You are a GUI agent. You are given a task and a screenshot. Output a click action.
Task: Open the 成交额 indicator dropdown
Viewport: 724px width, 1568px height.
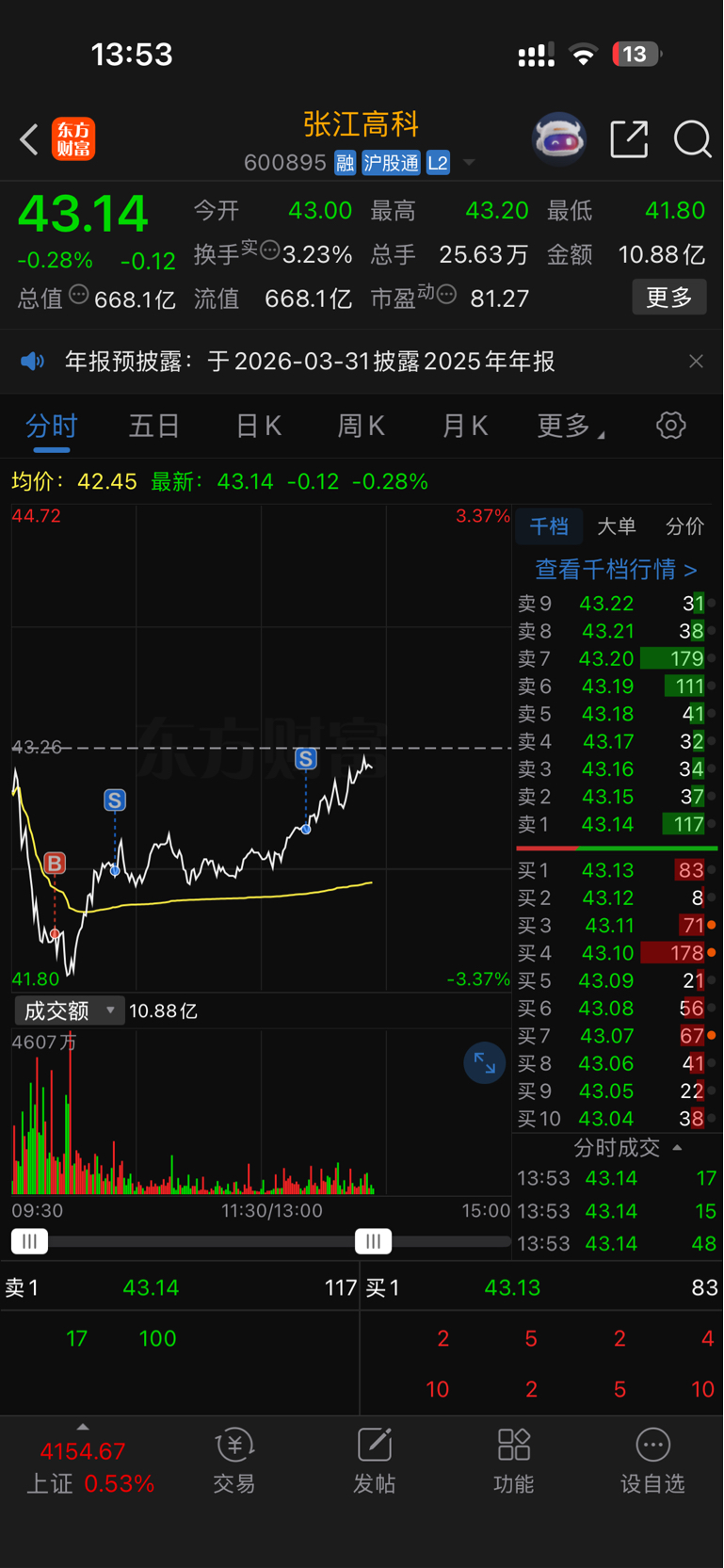point(70,1010)
